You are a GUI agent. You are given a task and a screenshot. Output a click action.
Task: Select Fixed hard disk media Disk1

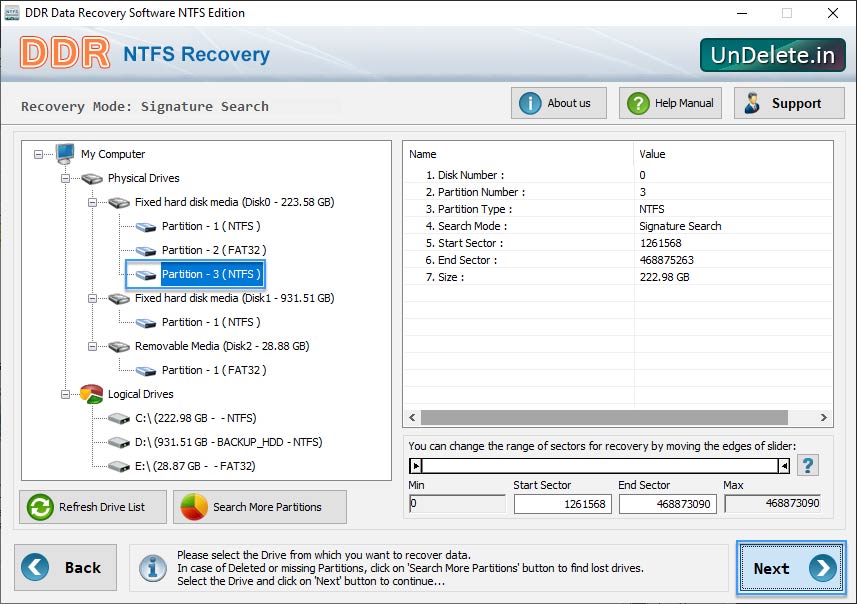234,298
